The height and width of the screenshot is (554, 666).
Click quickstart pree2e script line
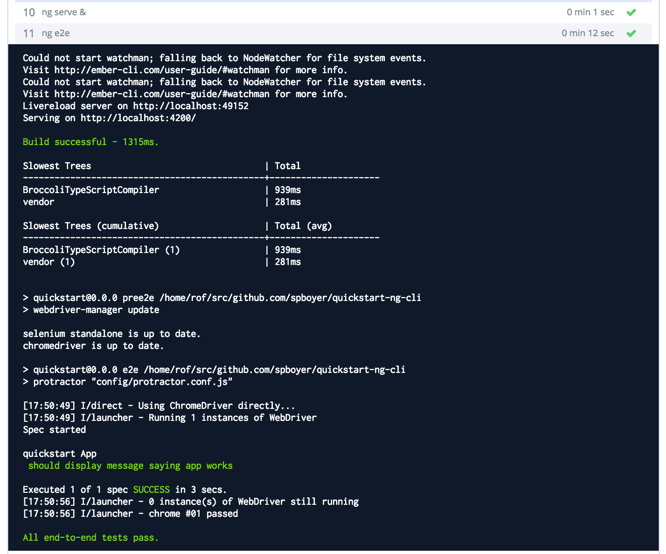tap(222, 298)
